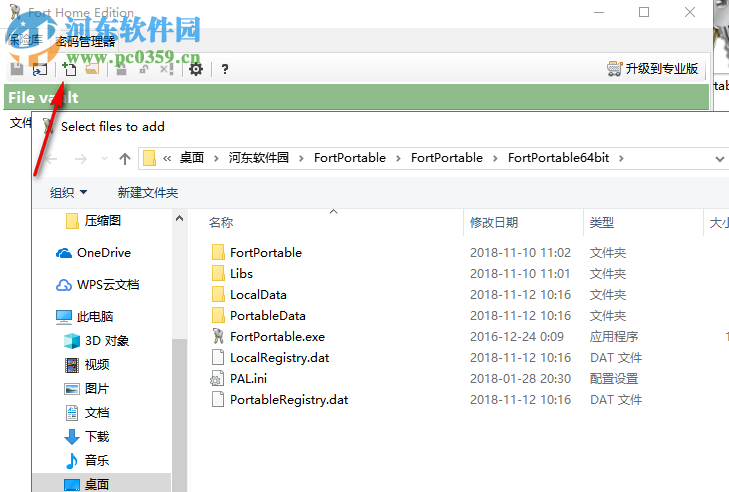The image size is (729, 492).
Task: Select 此电脑 in the navigation tree
Action: point(95,317)
